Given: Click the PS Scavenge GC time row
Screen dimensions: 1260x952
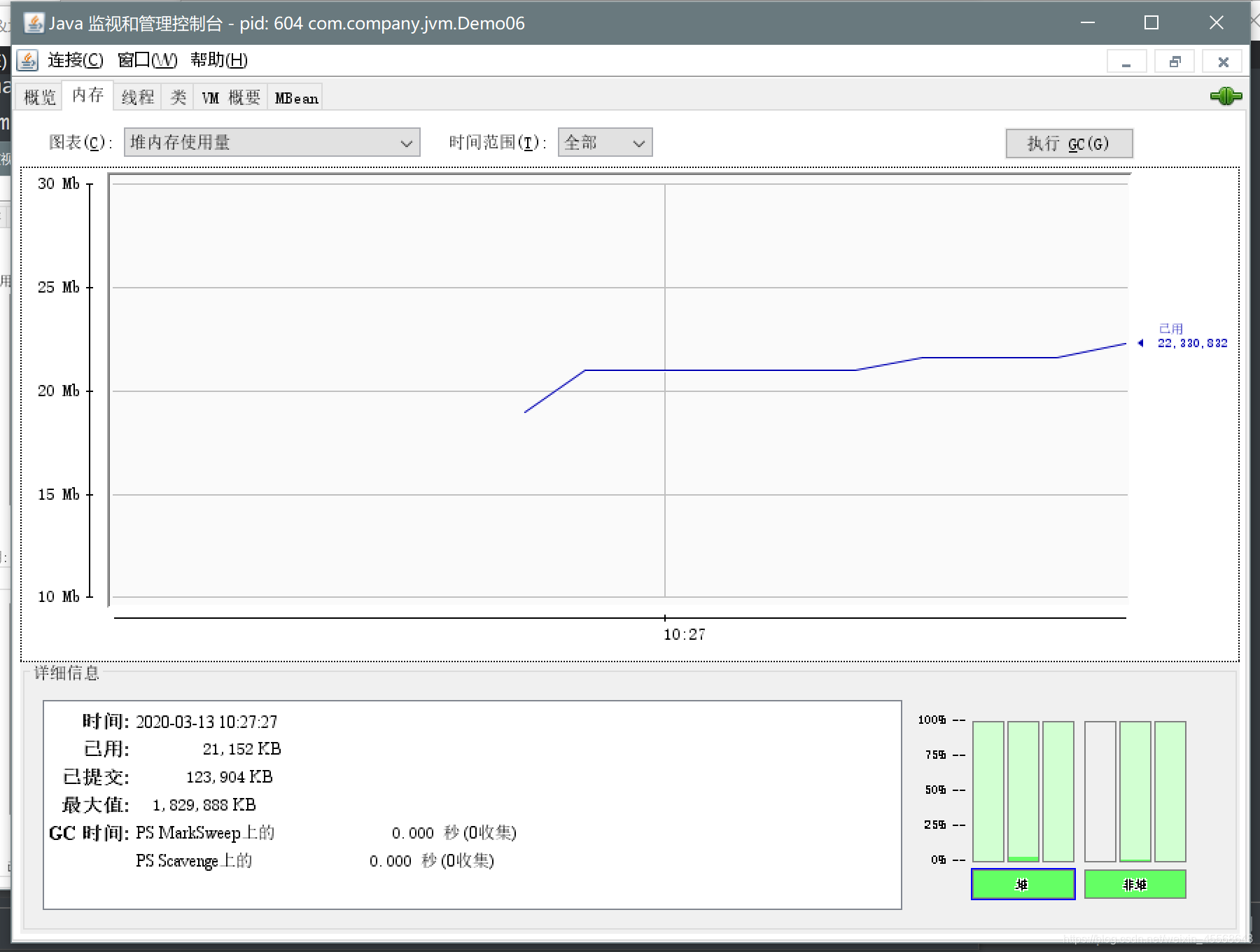Looking at the screenshot, I should pyautogui.click(x=315, y=861).
